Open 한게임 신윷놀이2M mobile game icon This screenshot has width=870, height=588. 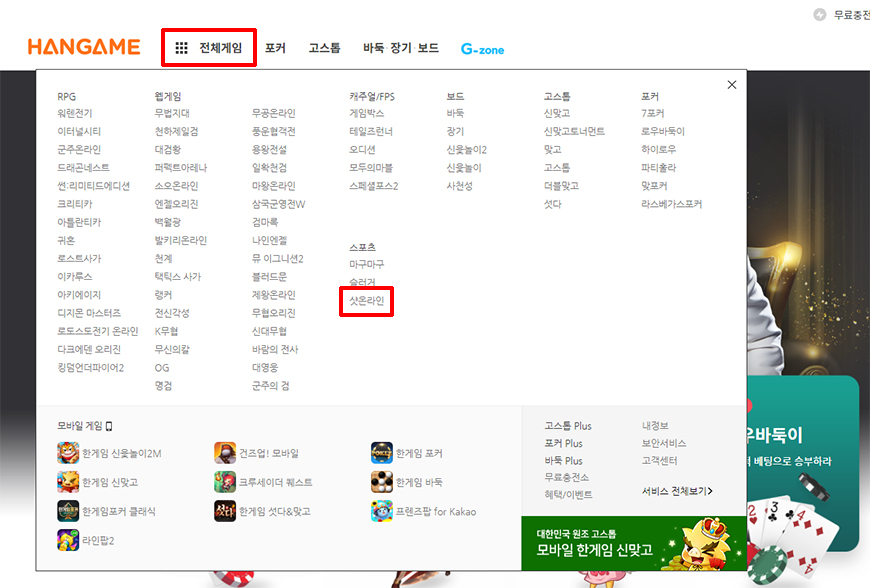[x=68, y=453]
